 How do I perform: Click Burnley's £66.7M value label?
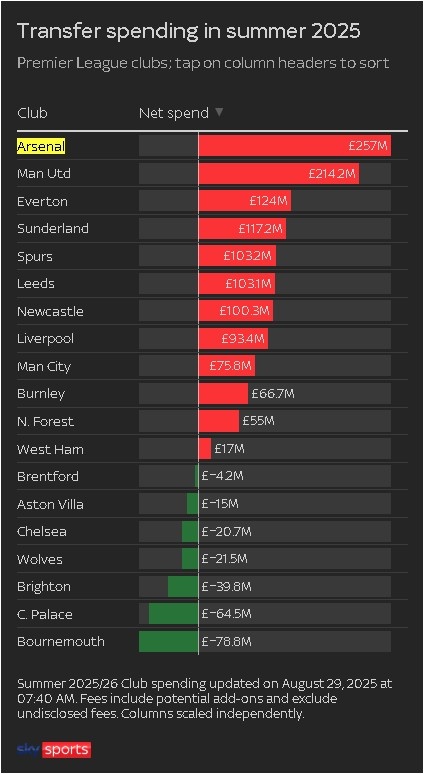pos(273,394)
